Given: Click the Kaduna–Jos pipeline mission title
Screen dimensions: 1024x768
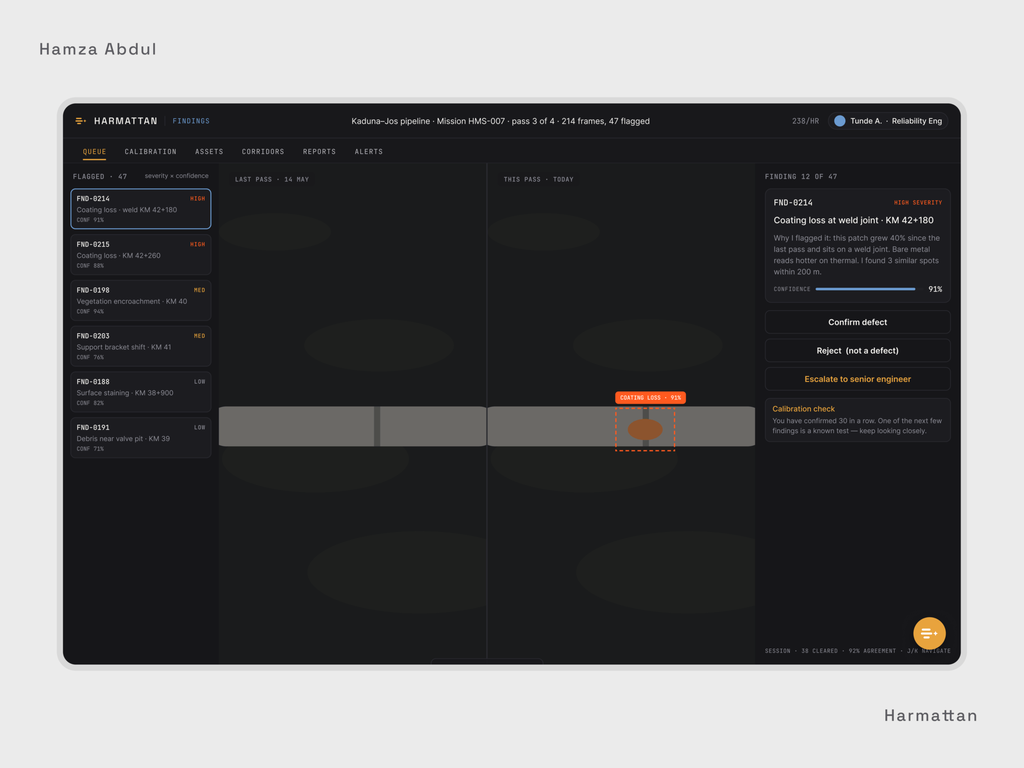Looking at the screenshot, I should (500, 121).
